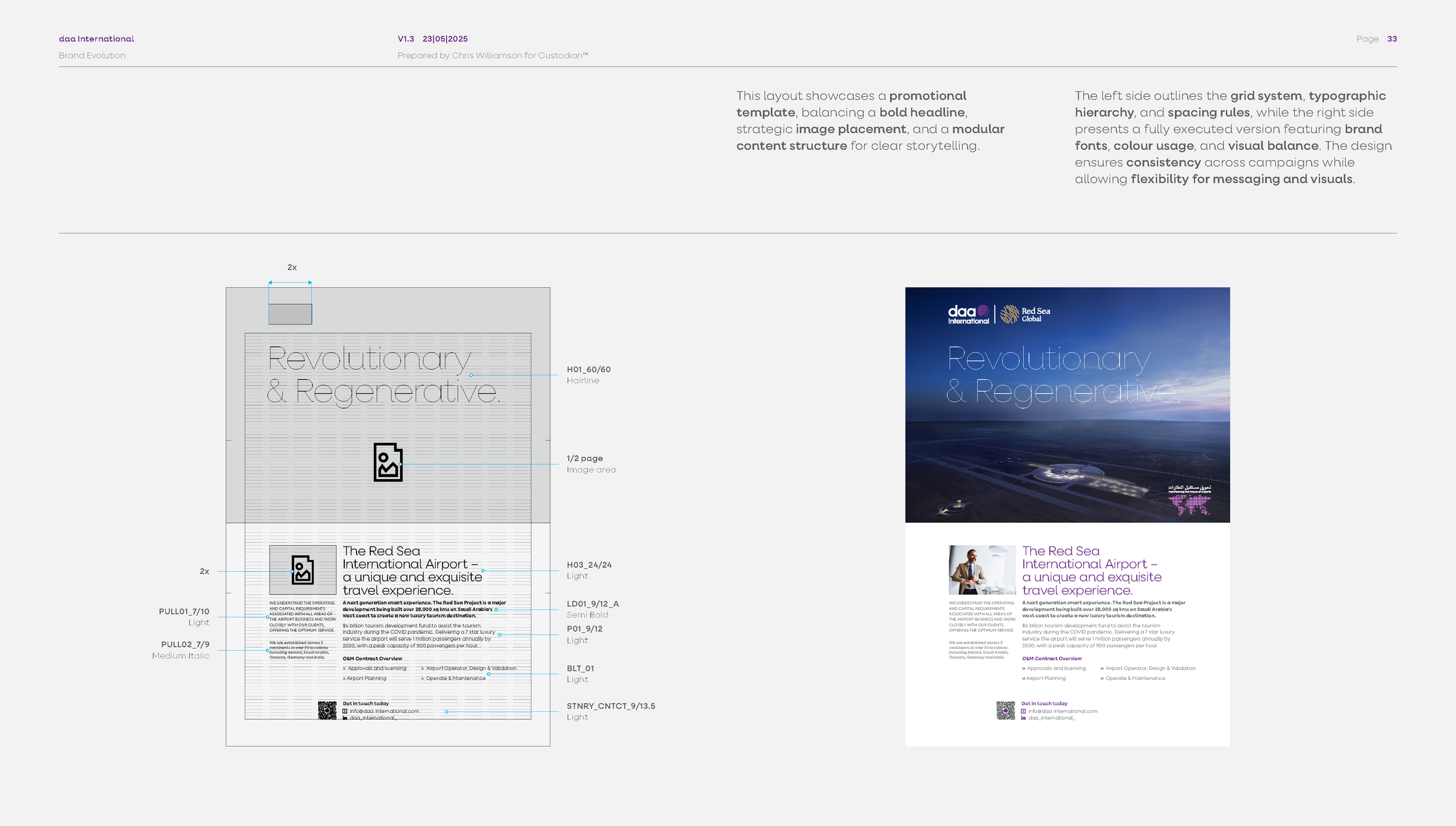Viewport: 1456px width, 826px height.
Task: Click the small image placeholder icon beside the wireframe heading
Action: coord(302,569)
